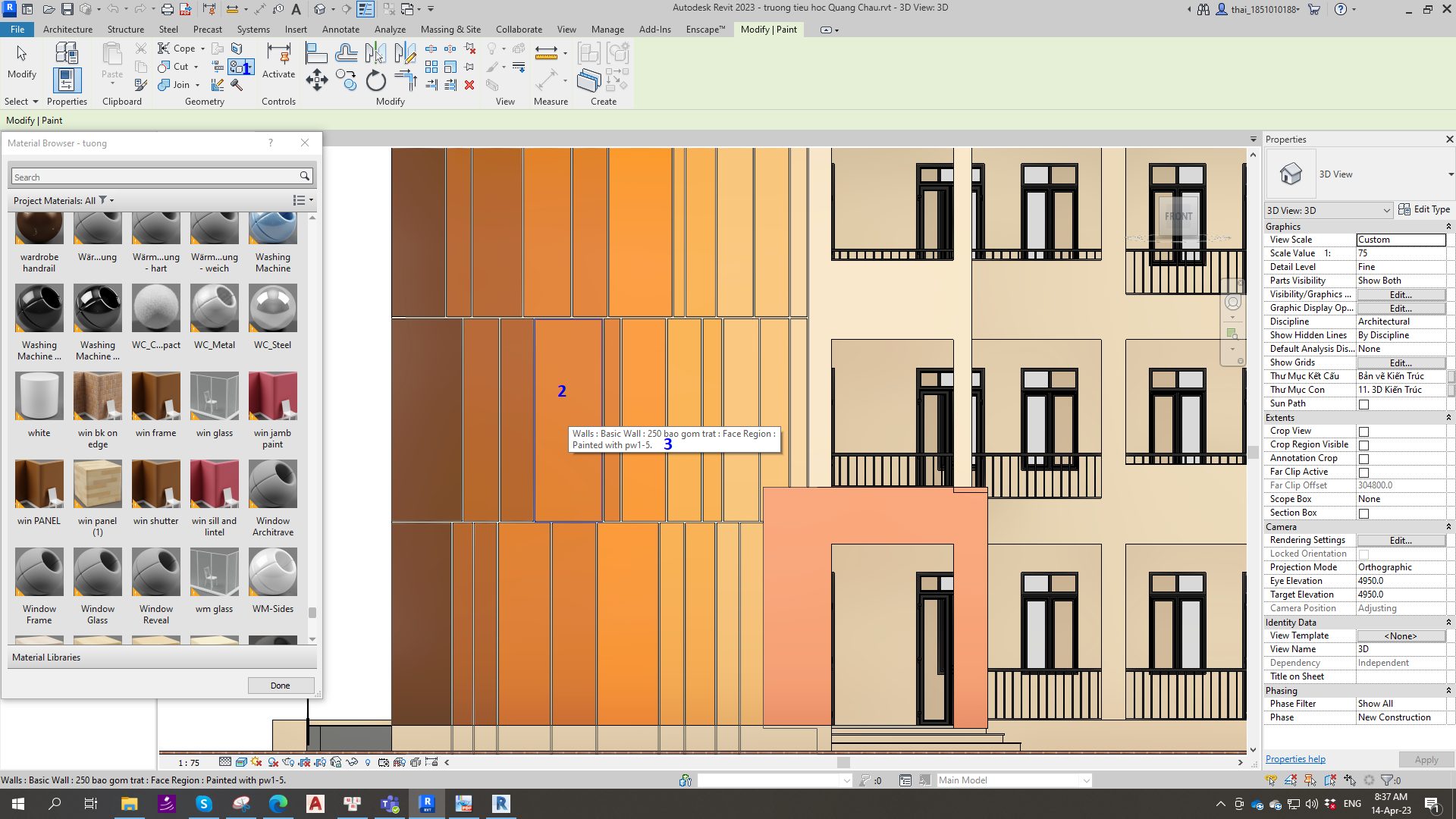Screen dimensions: 1456x819
Task: Click the Match Type Properties icon
Action: tap(140, 85)
